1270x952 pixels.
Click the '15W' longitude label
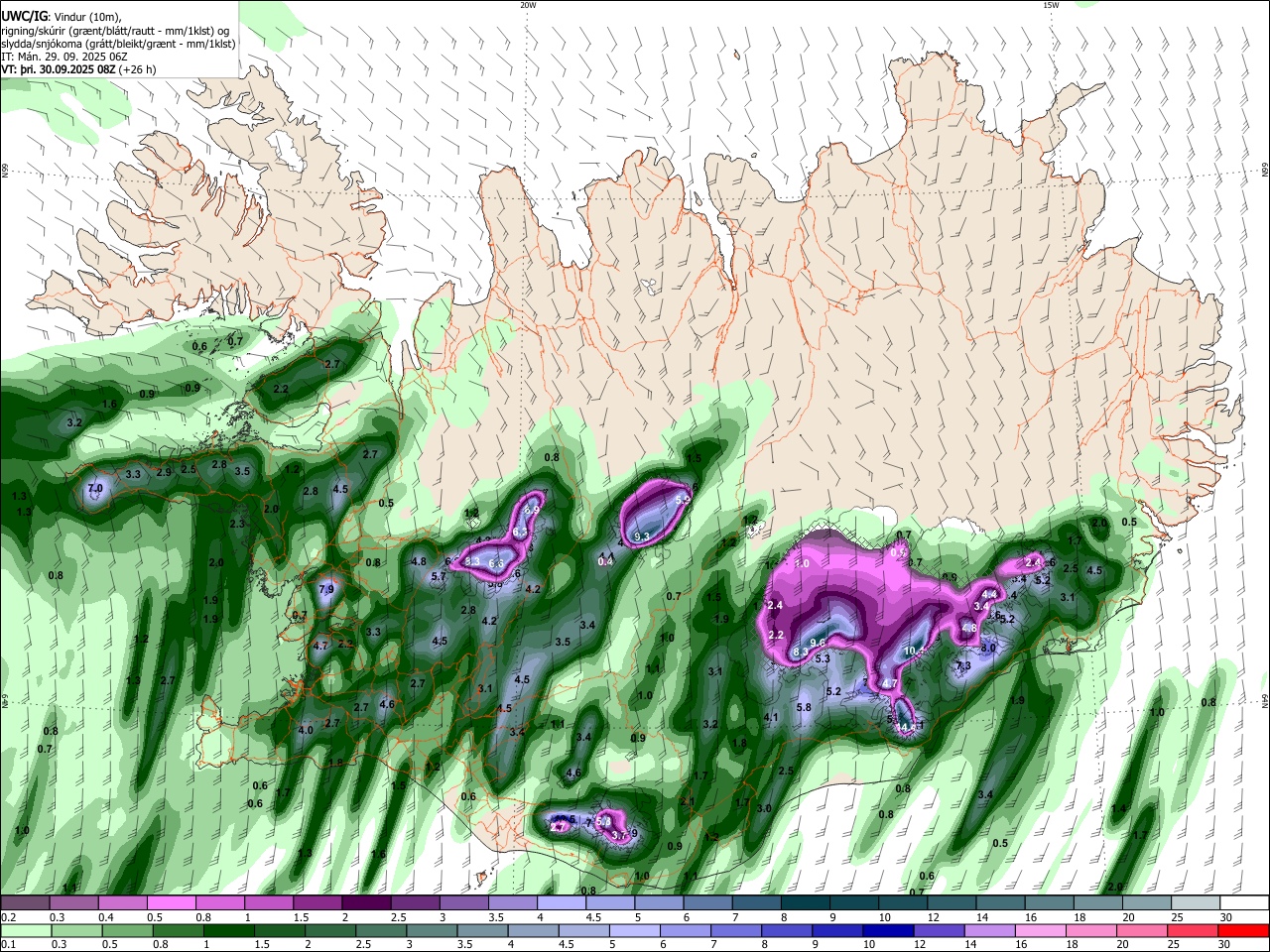tap(1051, 5)
